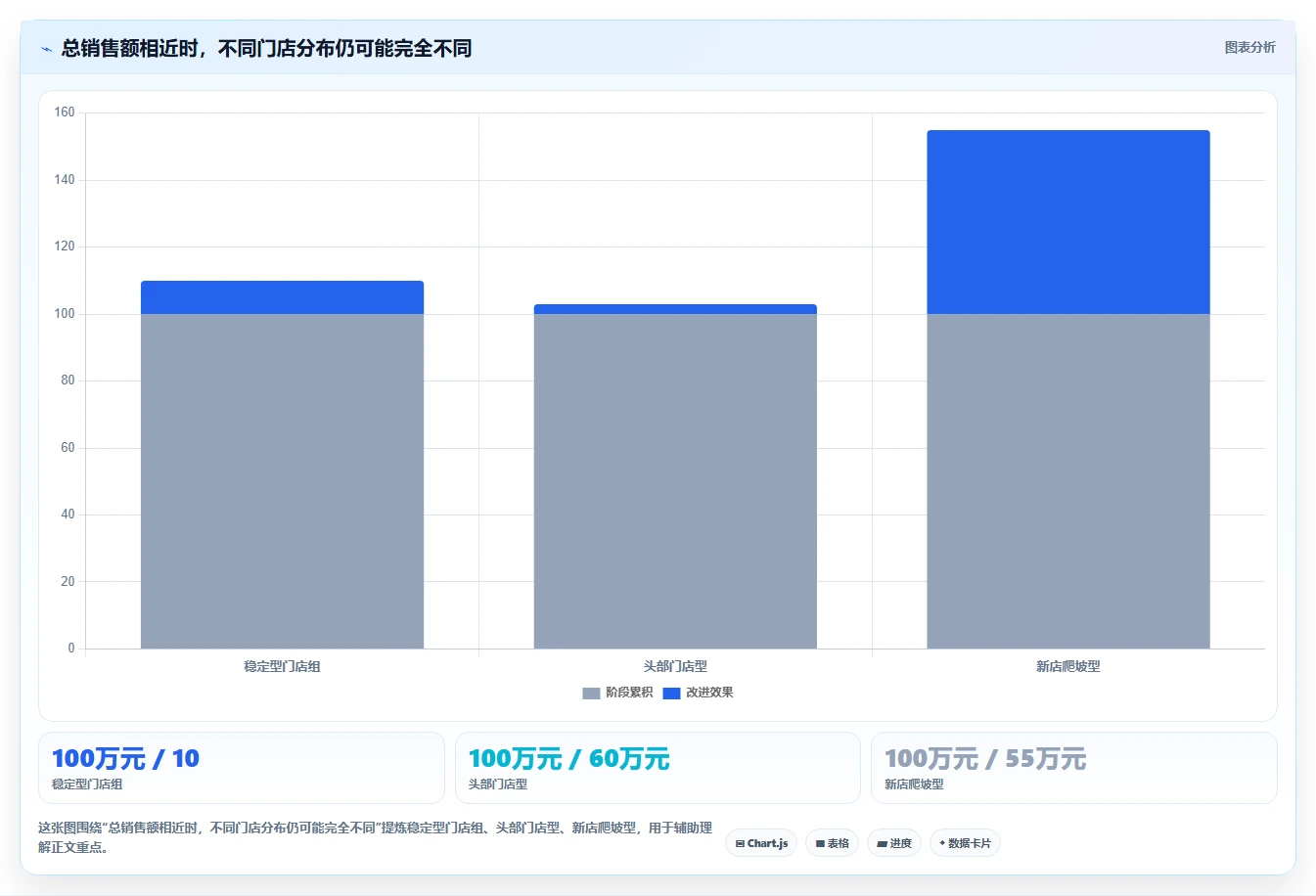Click the 新店爬坡型 blue bar segment
This screenshot has width=1316, height=896.
(x=1068, y=222)
